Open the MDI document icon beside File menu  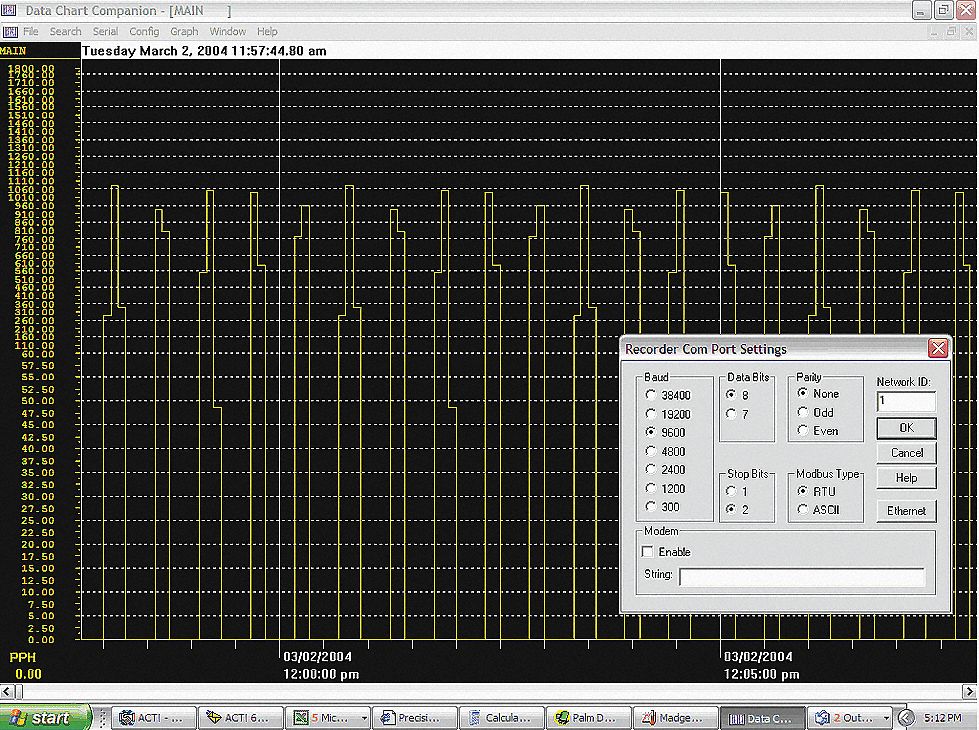coord(9,31)
